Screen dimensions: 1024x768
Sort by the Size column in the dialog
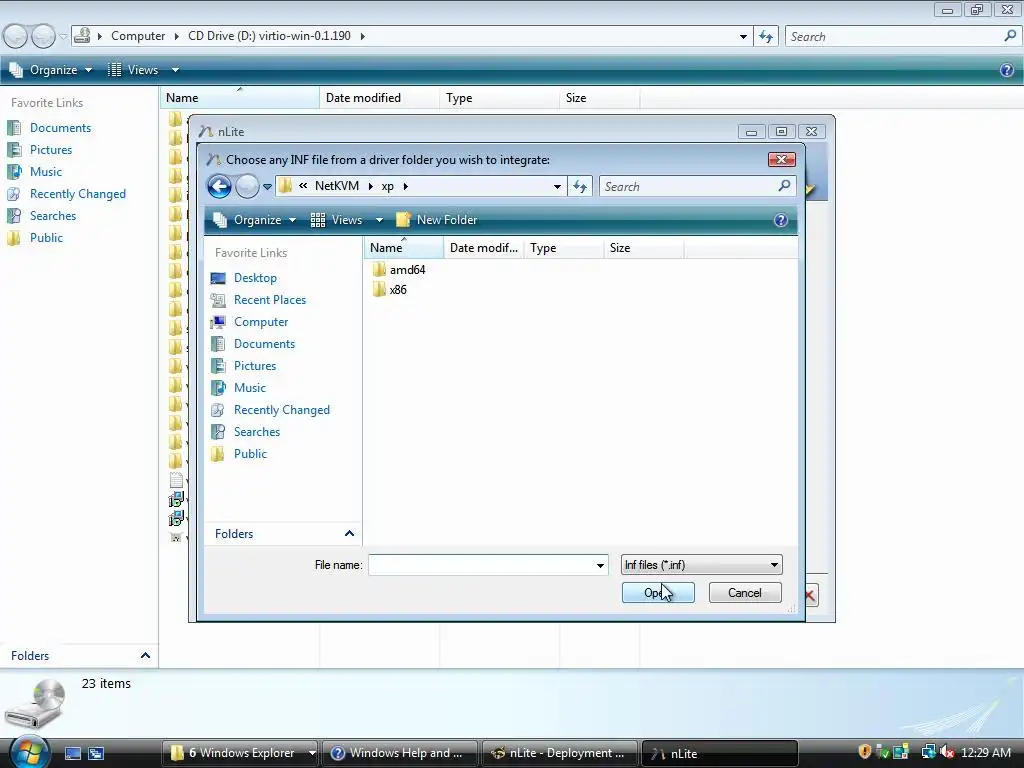643,248
